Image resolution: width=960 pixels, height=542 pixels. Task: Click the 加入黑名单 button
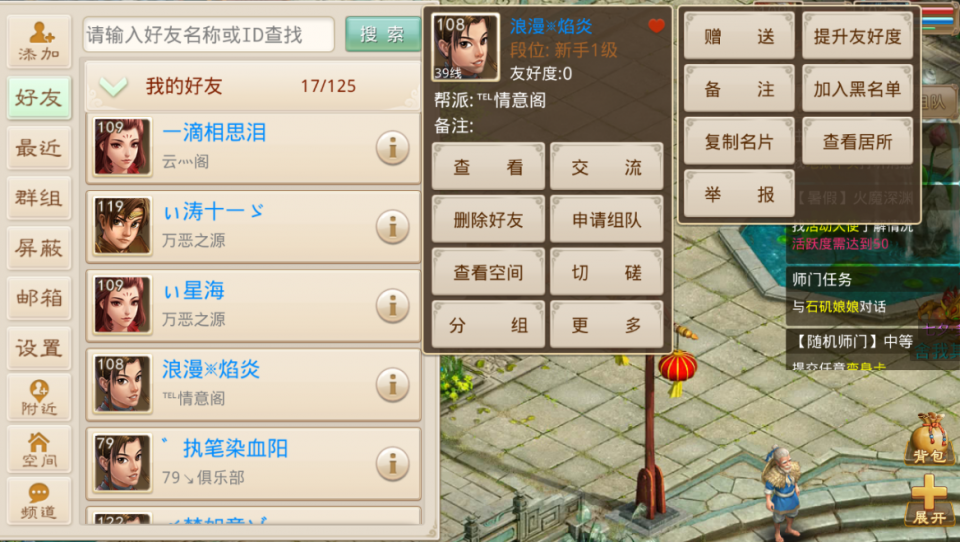857,89
